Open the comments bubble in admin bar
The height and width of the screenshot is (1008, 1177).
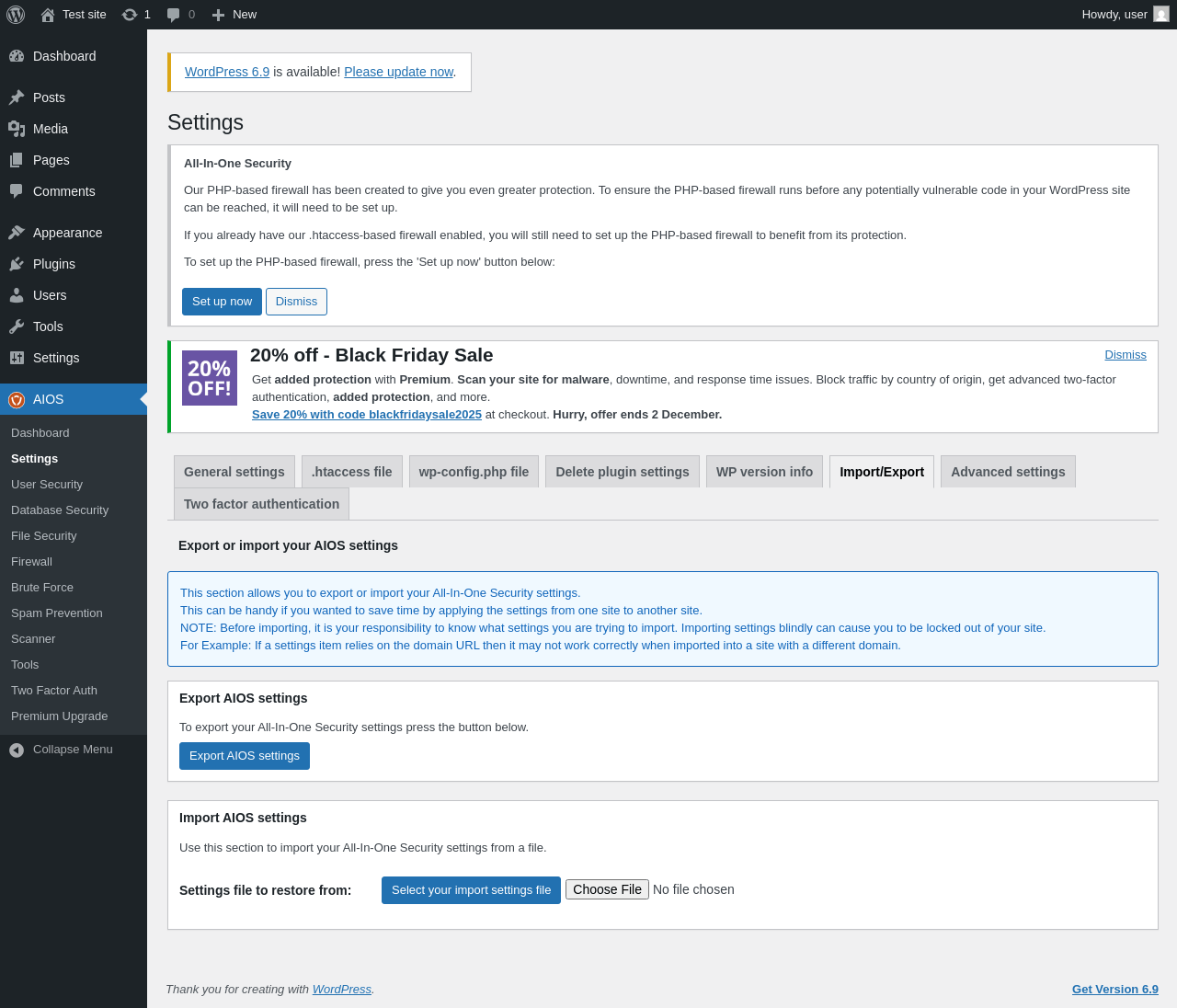click(x=174, y=15)
